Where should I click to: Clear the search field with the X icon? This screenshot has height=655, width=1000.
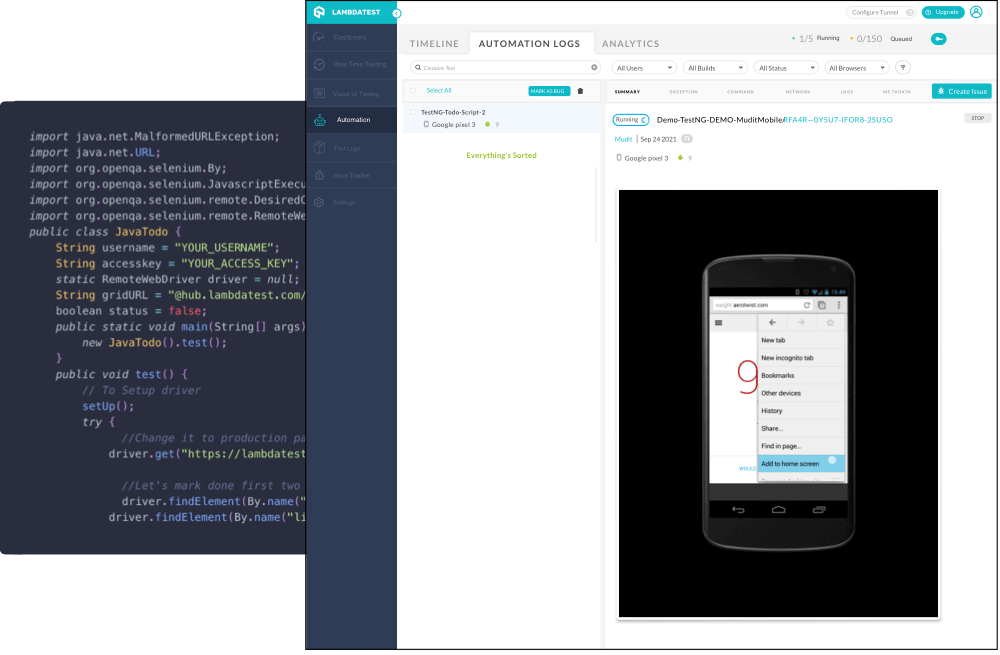[594, 68]
